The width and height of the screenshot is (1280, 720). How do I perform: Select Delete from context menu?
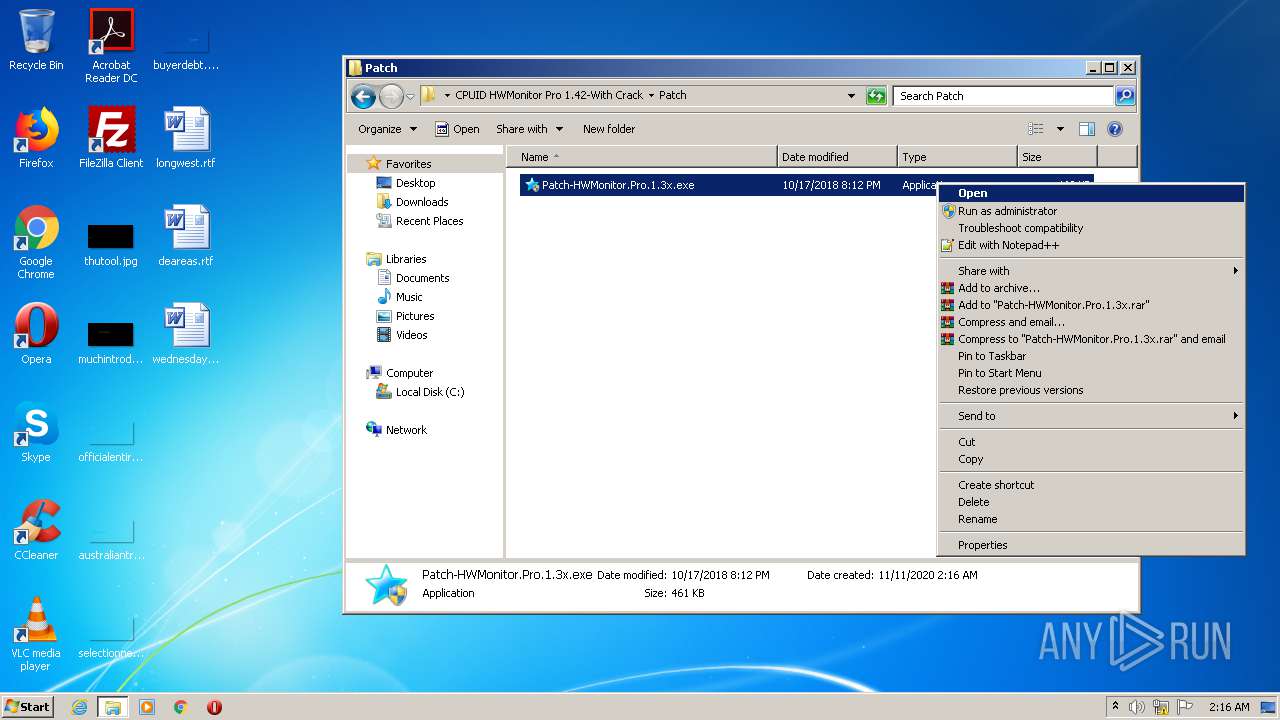[1091, 502]
